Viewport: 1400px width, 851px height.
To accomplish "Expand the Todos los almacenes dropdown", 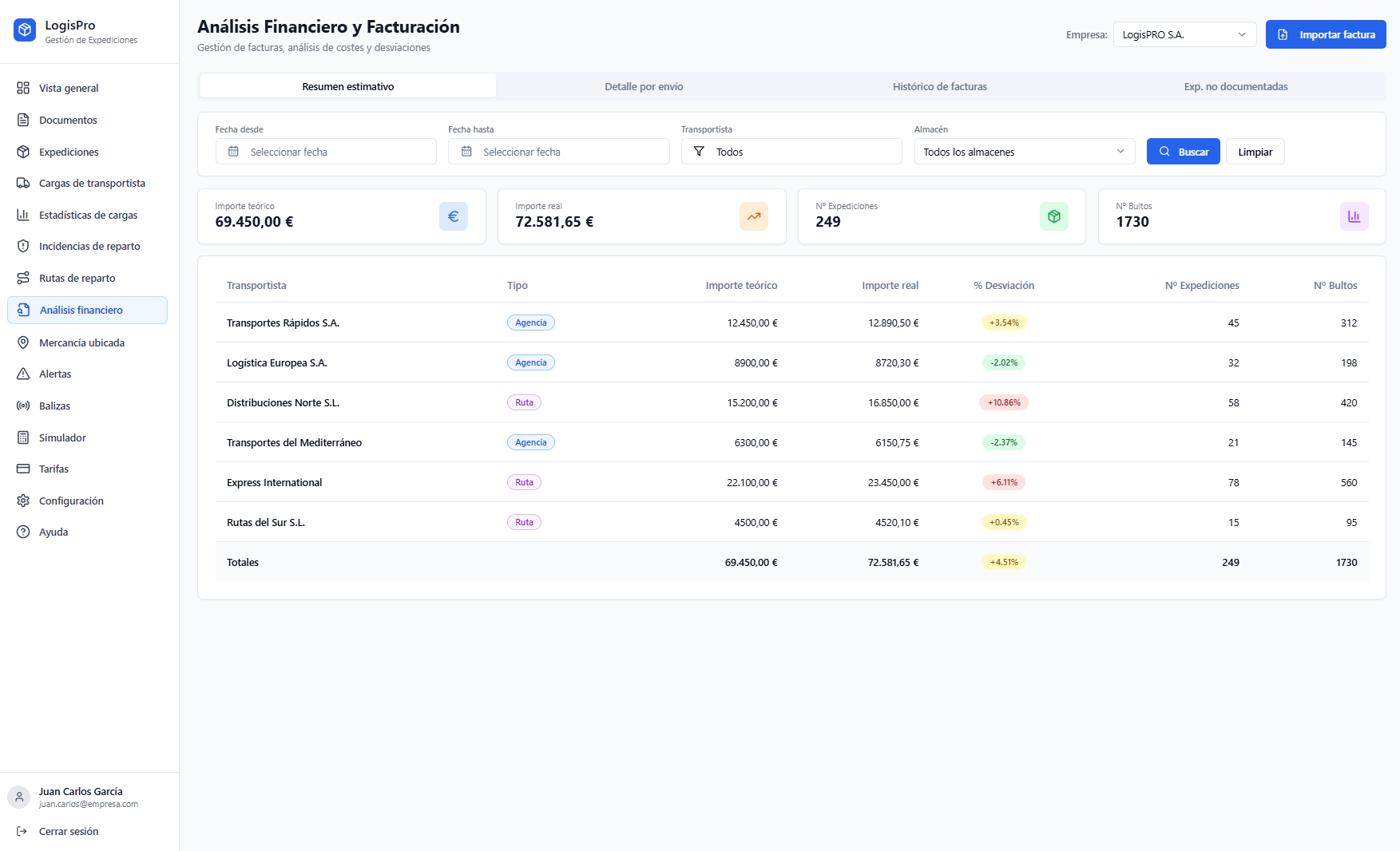I will point(1025,151).
